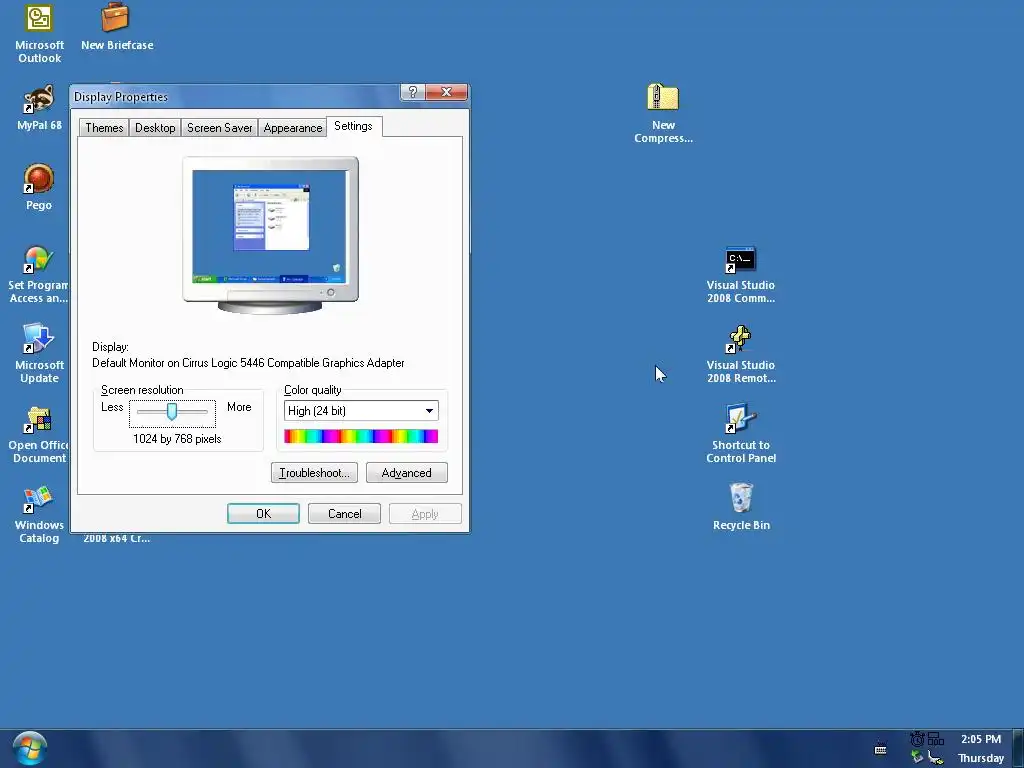Click the 'Default Monitor on Cirrus Logic' text
This screenshot has height=768, width=1024.
click(248, 363)
